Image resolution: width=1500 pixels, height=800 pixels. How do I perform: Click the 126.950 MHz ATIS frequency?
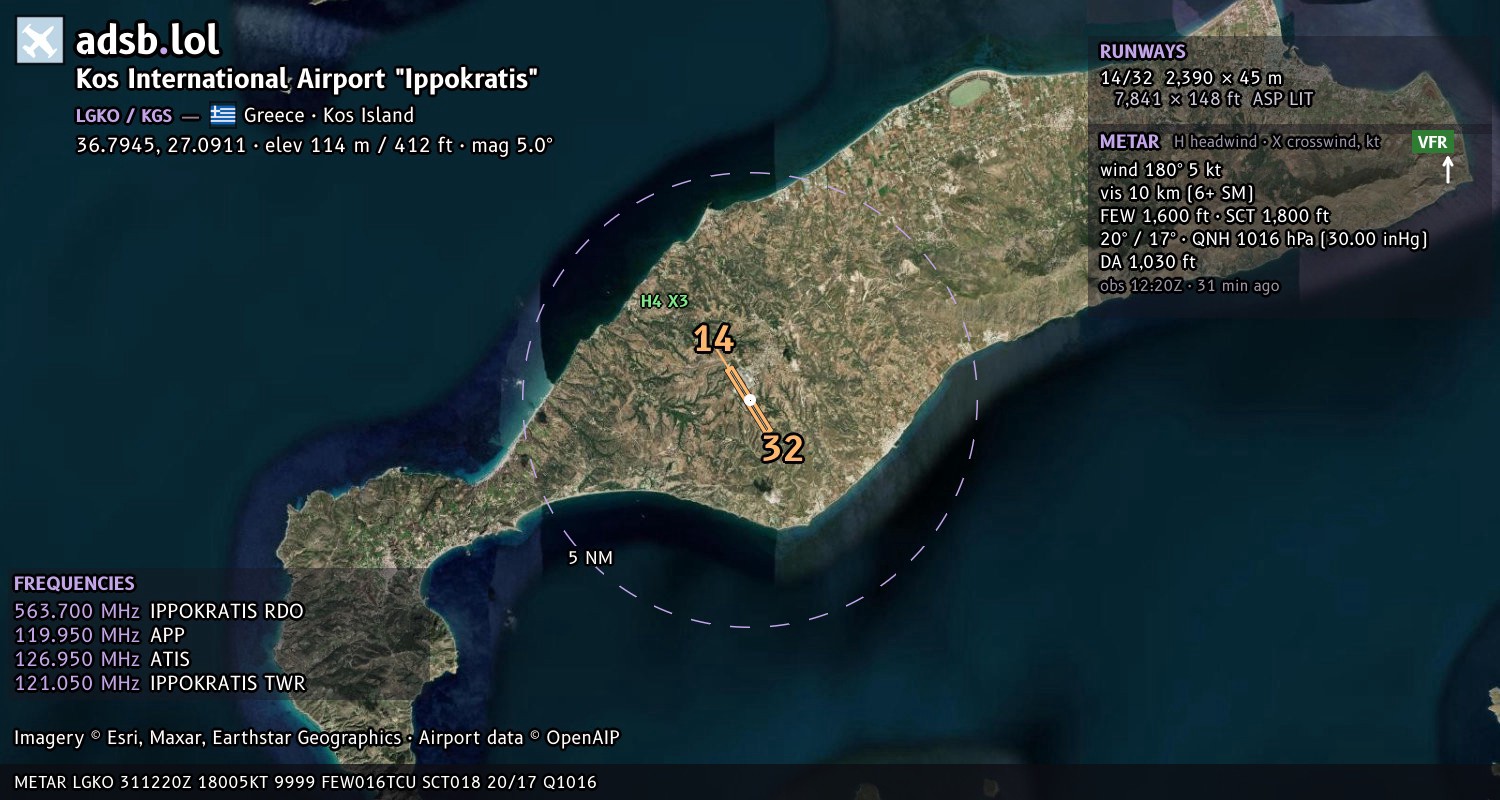point(102,659)
